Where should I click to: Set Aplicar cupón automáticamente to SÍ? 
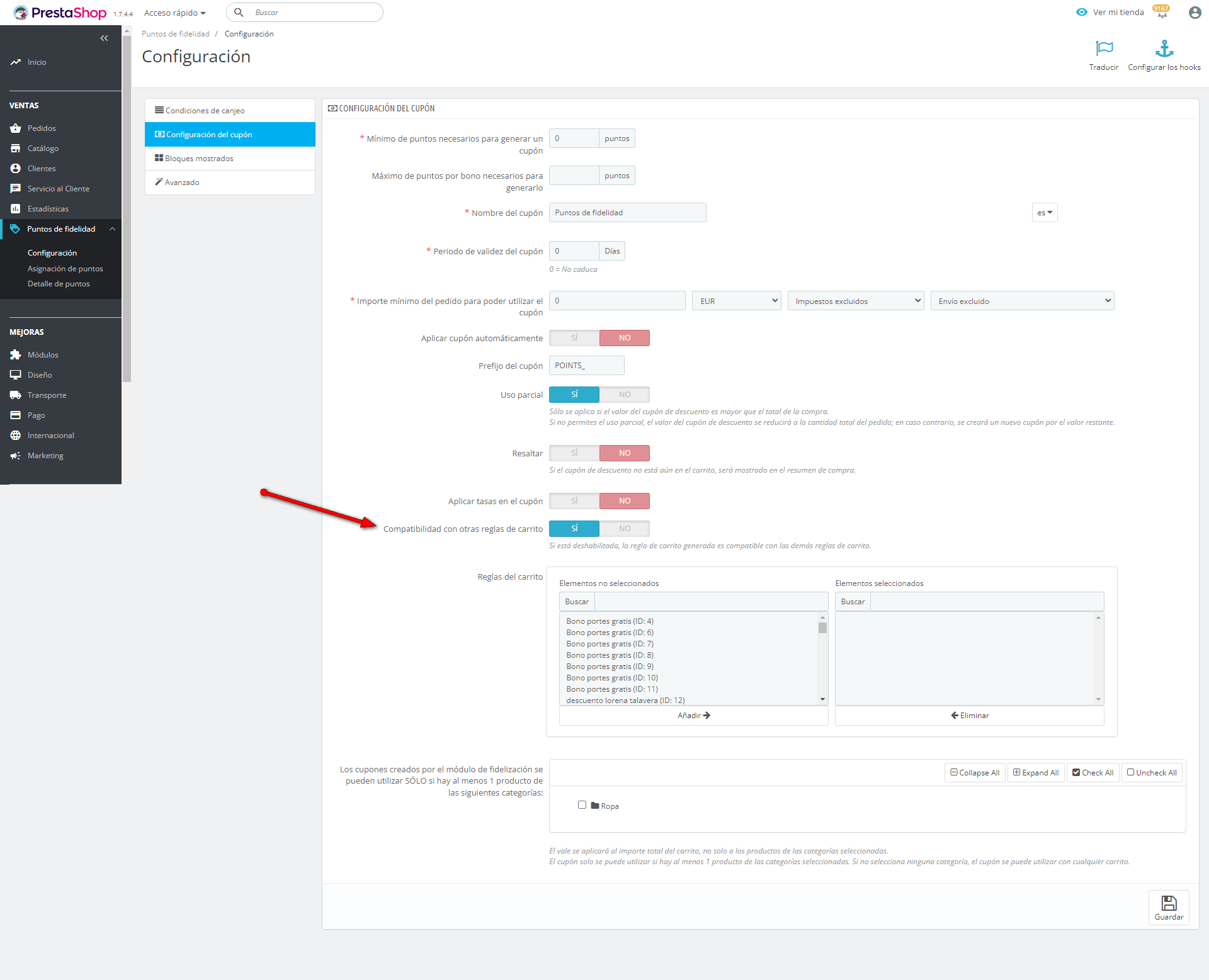(x=574, y=338)
